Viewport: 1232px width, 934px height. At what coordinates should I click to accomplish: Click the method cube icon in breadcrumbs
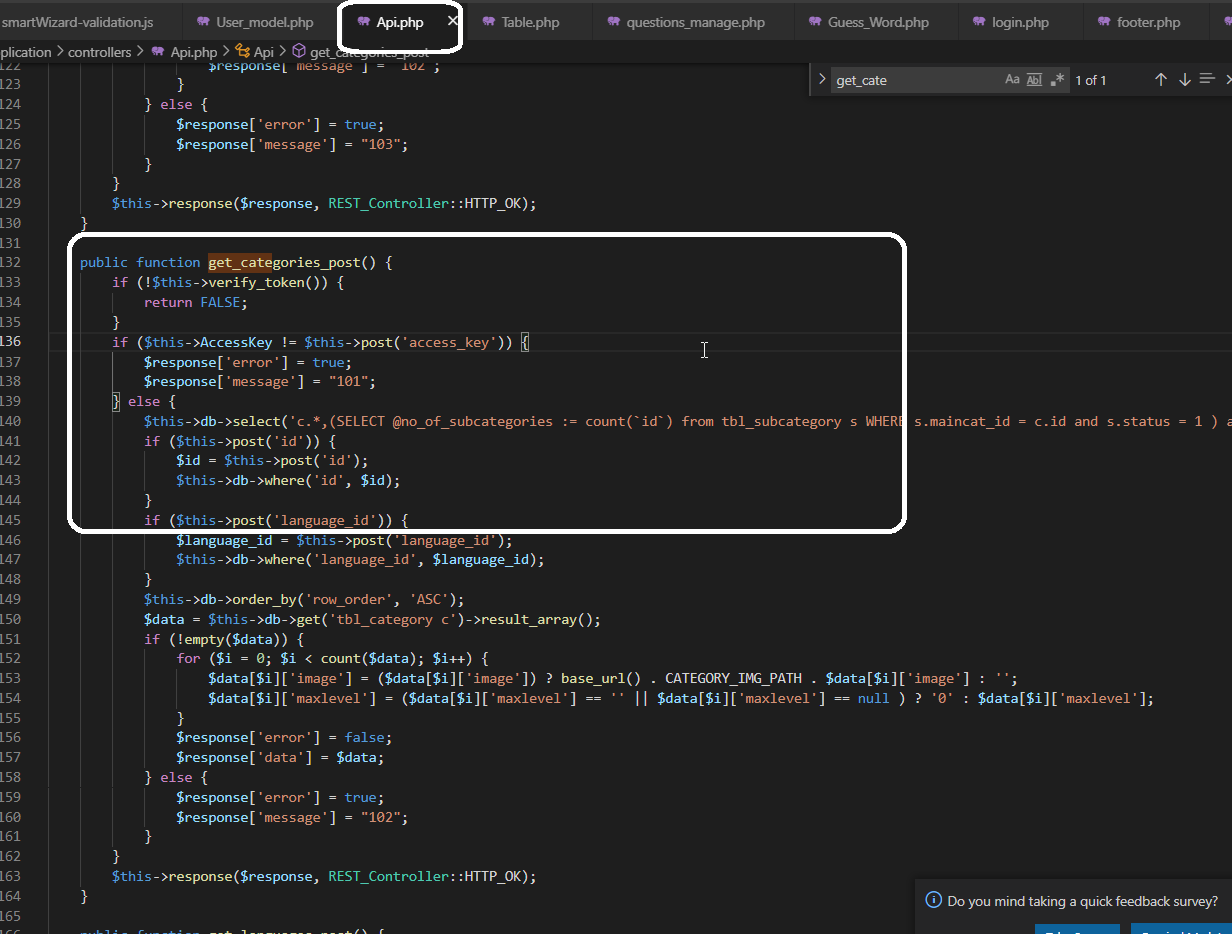click(299, 52)
